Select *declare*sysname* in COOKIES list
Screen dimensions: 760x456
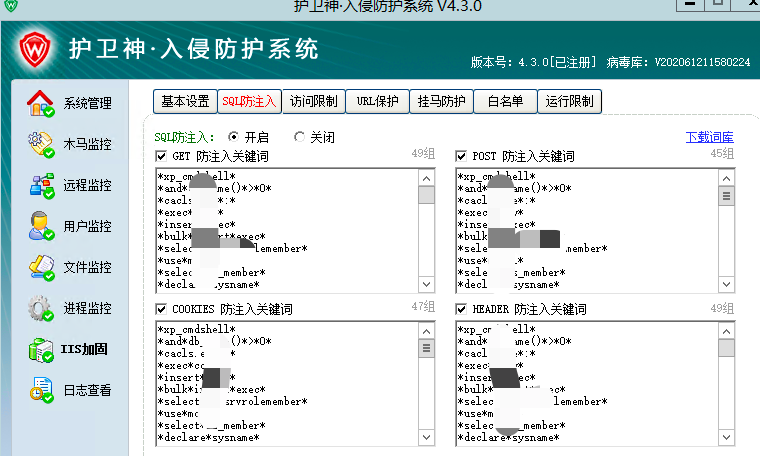coord(208,438)
